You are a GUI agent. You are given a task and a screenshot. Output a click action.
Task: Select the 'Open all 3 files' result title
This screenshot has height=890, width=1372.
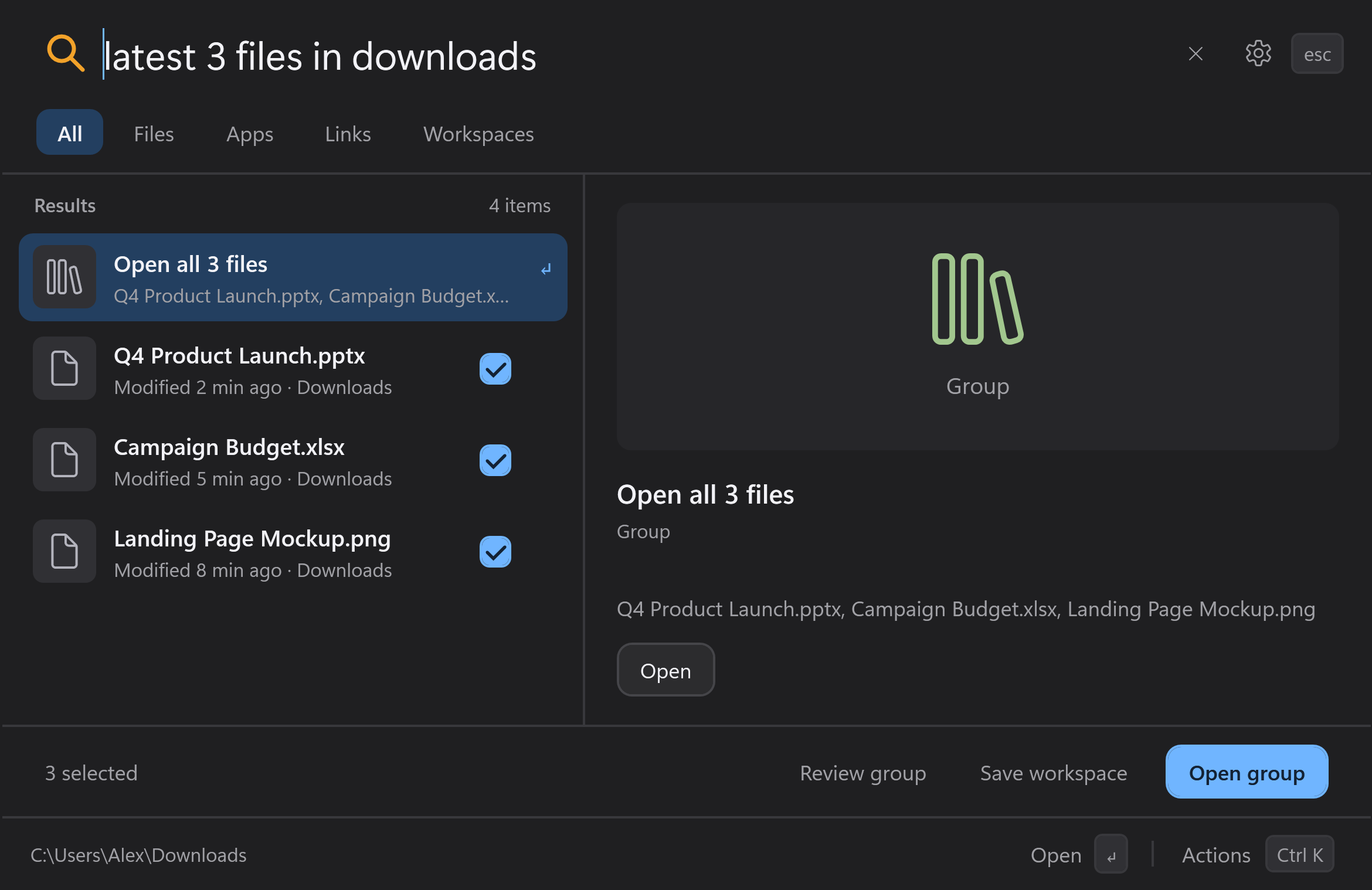(191, 264)
